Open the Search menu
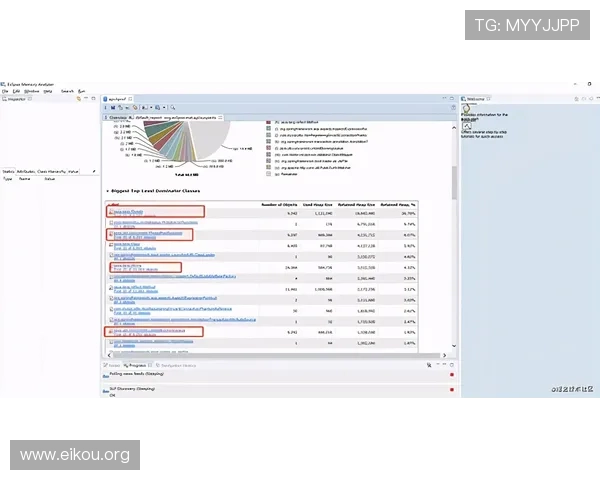This screenshot has width=600, height=480. [x=67, y=91]
